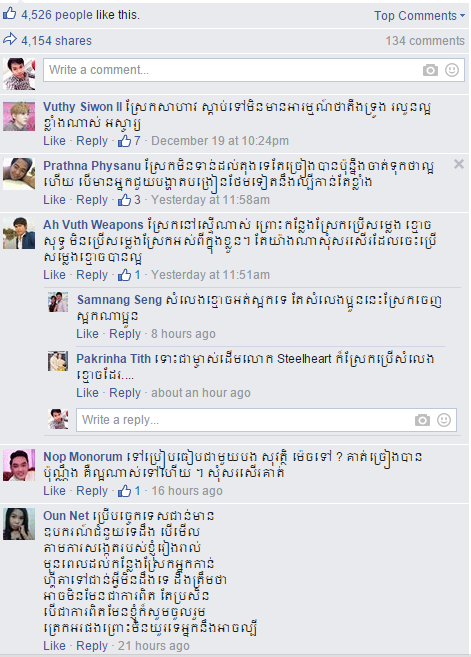Open emoji picker in comment box
Screen dimensions: 471x657
[452, 70]
